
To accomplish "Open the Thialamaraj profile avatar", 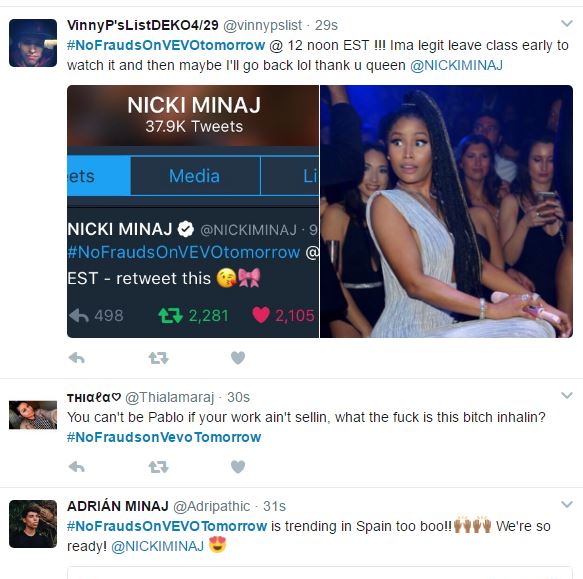I will pos(33,415).
